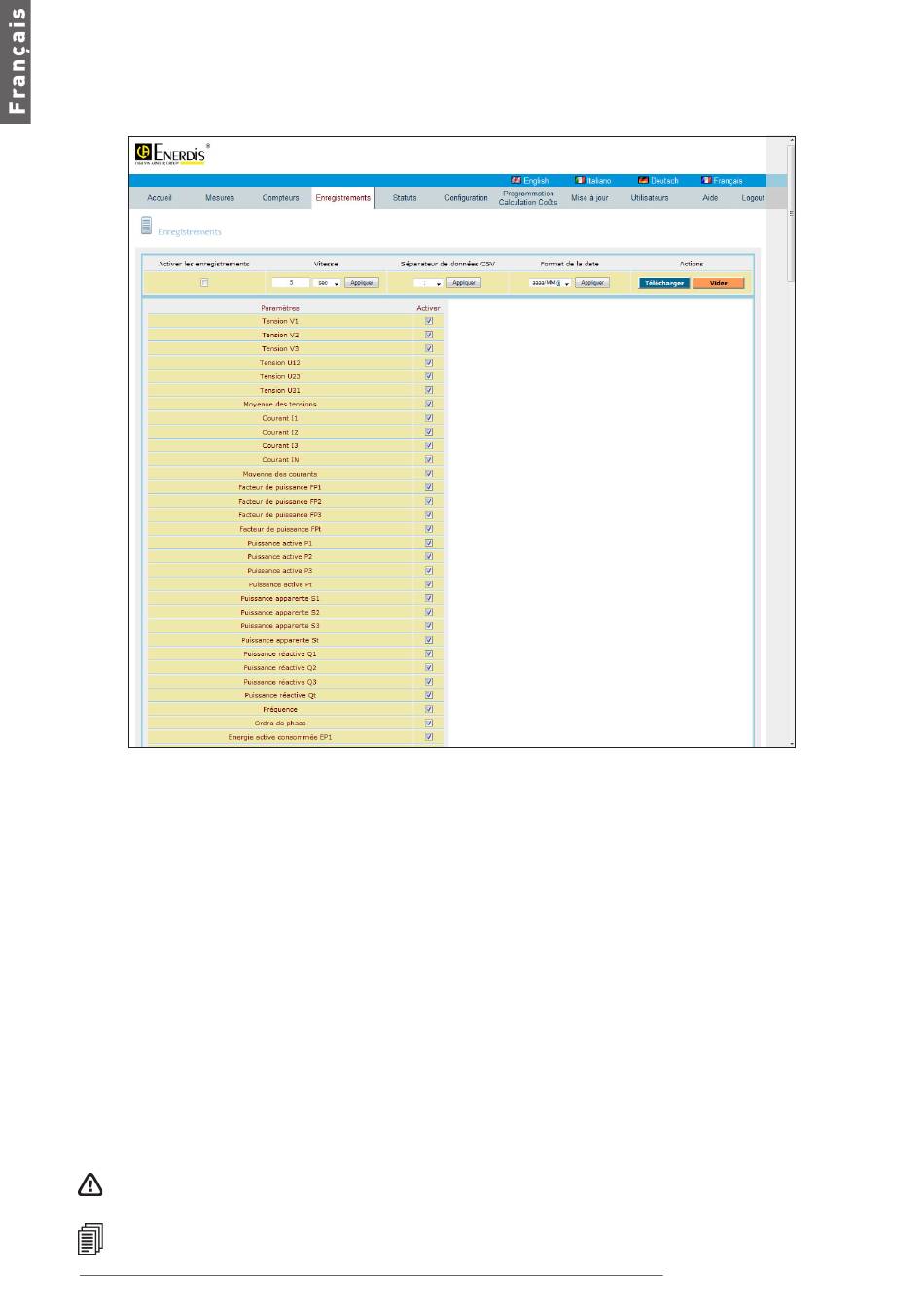The height and width of the screenshot is (1307, 924).
Task: Open the Accueil tab
Action: 160,198
